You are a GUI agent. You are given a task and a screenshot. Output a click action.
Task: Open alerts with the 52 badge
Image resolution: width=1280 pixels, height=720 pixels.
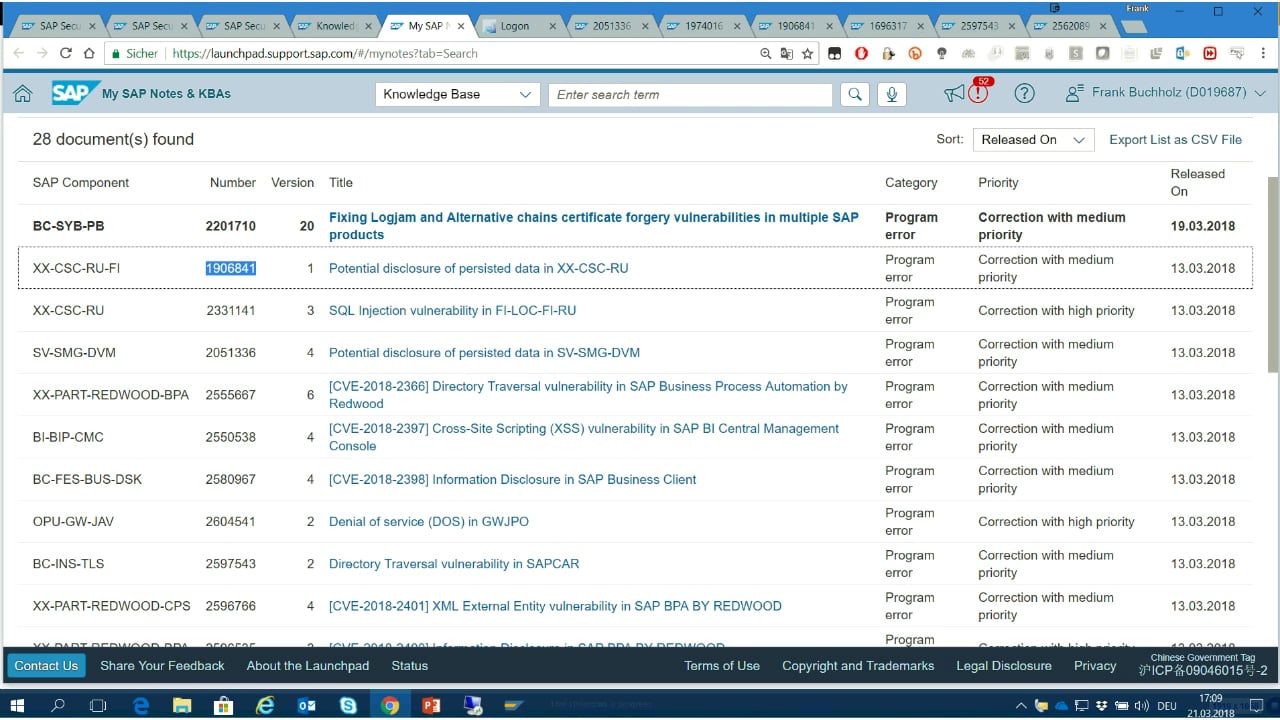click(x=979, y=92)
